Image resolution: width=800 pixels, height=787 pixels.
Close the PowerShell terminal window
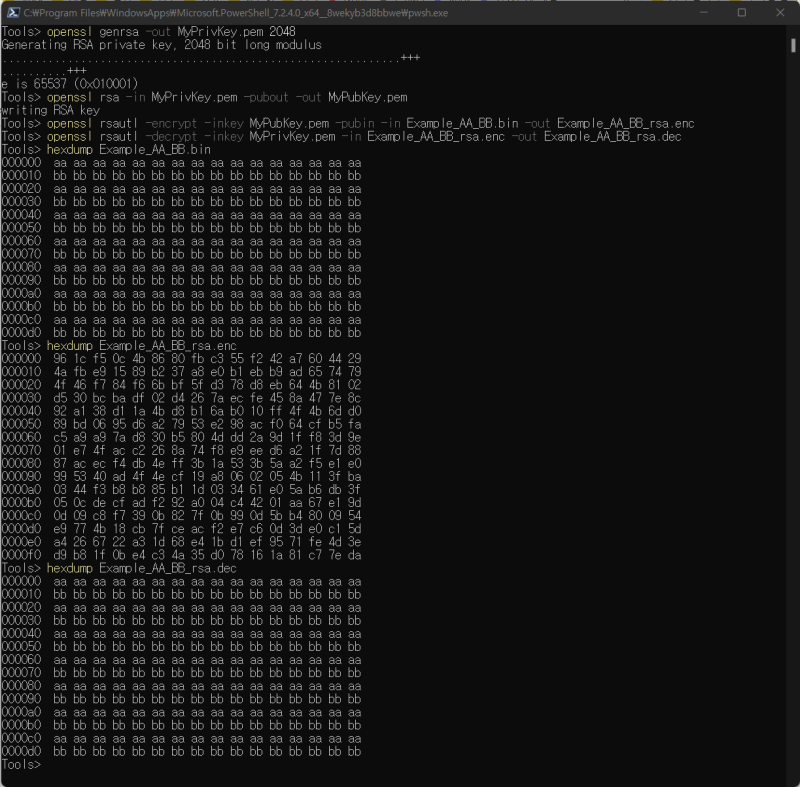(x=779, y=13)
